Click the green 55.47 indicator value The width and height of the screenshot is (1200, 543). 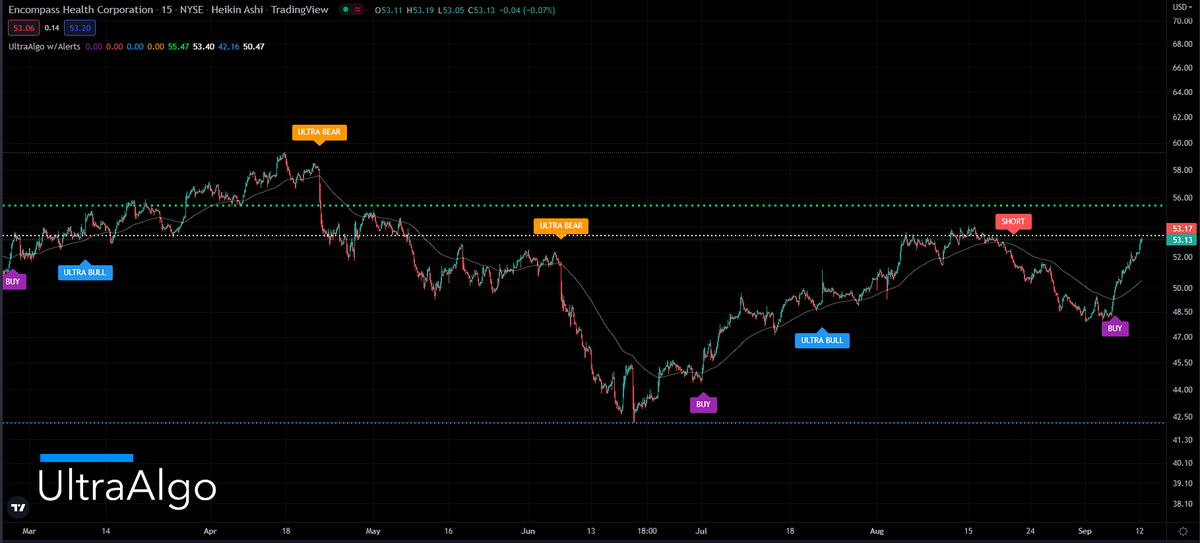(x=178, y=46)
